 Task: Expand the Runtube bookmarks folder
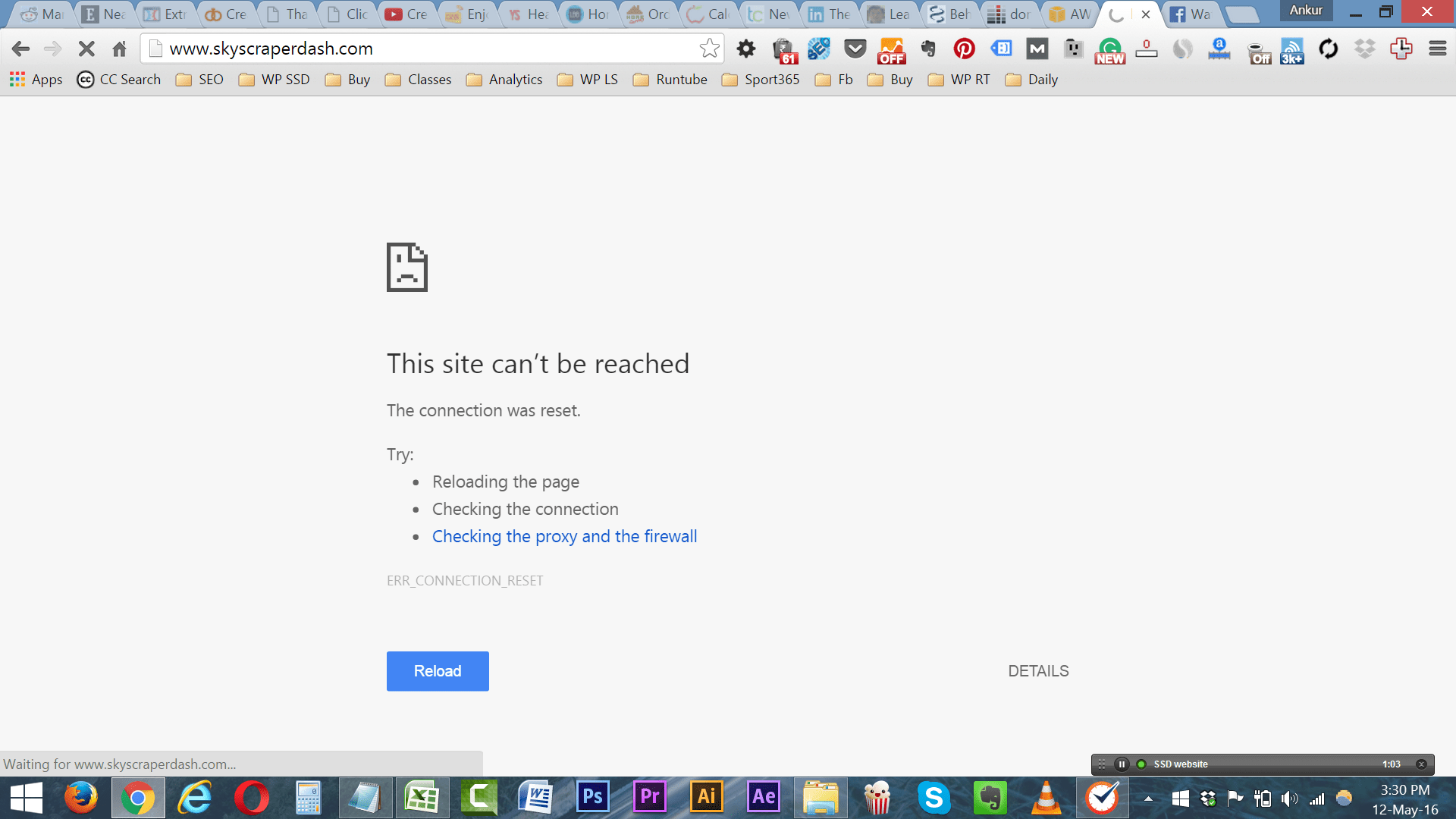pyautogui.click(x=670, y=80)
